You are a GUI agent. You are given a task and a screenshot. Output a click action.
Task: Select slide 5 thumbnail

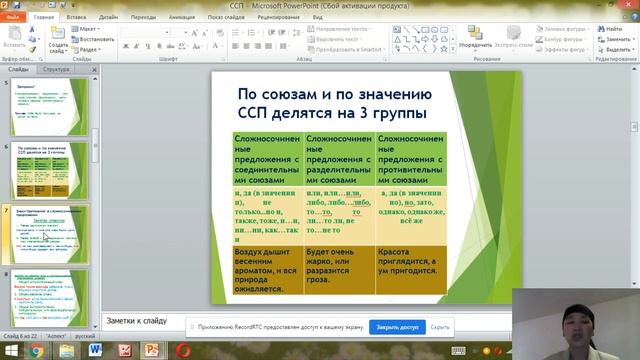pos(49,107)
